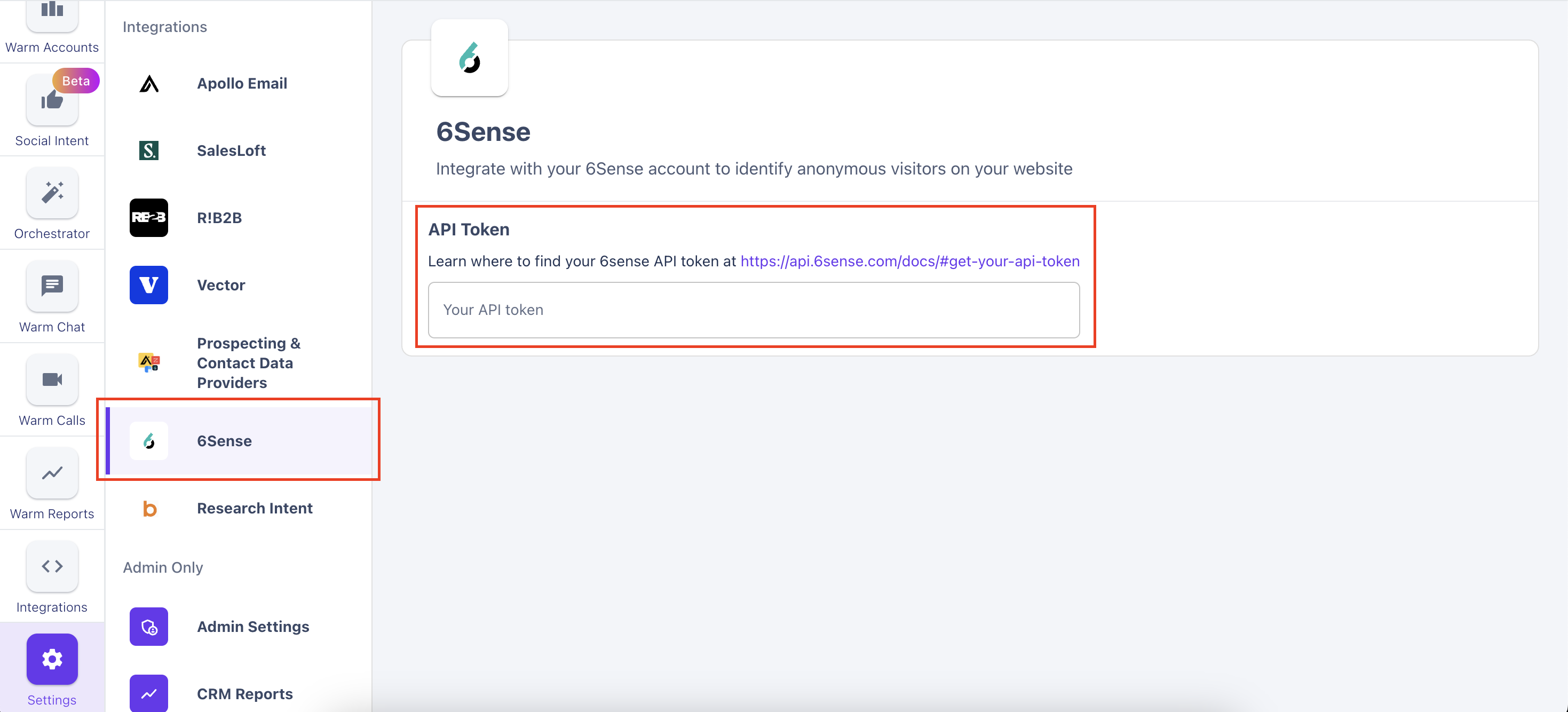Open Social Intent thumbs-up icon
Image resolution: width=1568 pixels, height=712 pixels.
[x=52, y=100]
